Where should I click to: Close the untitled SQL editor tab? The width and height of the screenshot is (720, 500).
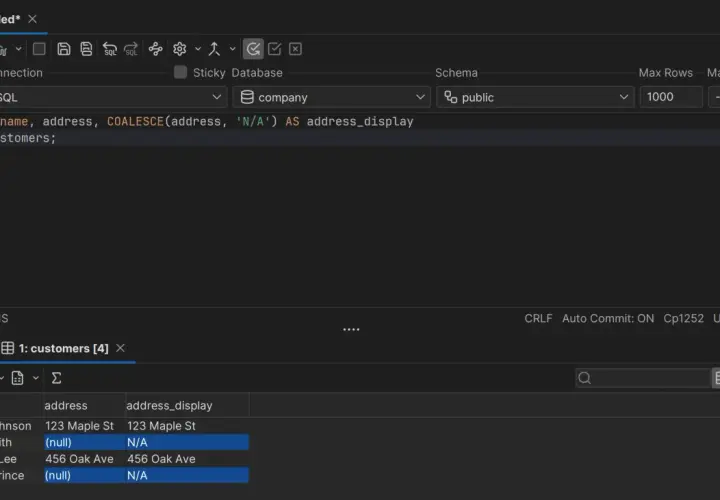click(x=32, y=19)
